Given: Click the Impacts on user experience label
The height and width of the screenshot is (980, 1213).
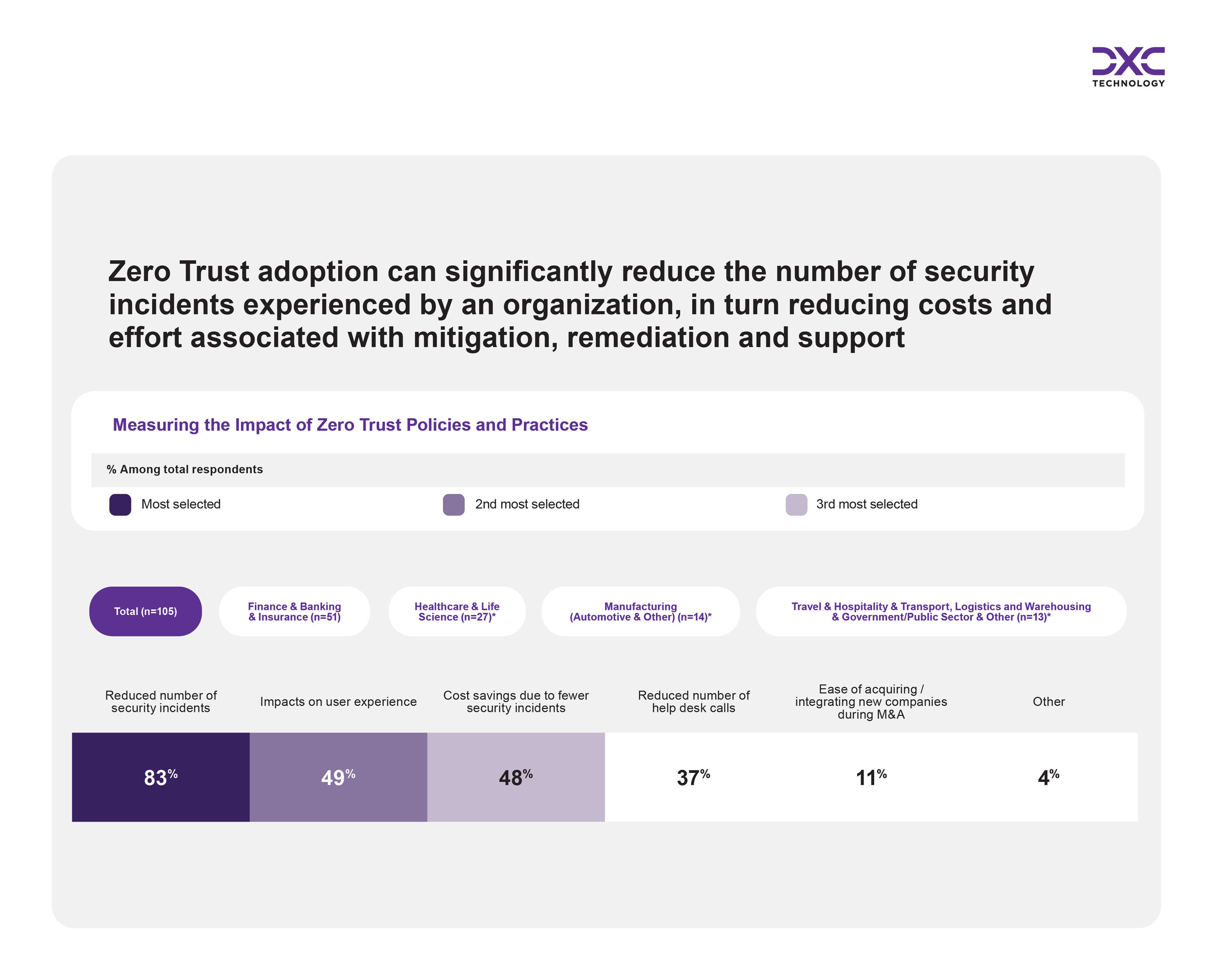Looking at the screenshot, I should (338, 702).
